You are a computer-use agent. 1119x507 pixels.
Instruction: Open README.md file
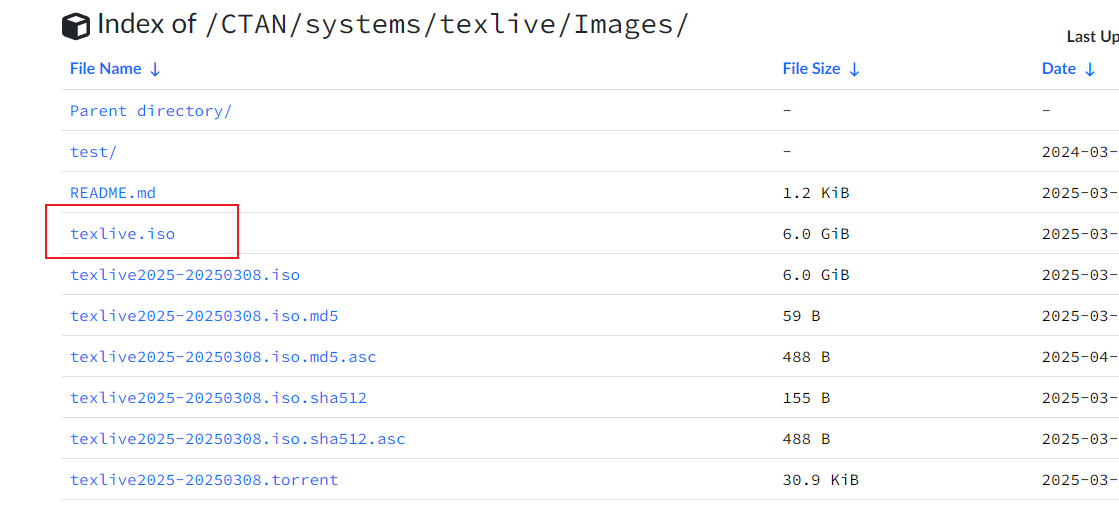pyautogui.click(x=113, y=193)
